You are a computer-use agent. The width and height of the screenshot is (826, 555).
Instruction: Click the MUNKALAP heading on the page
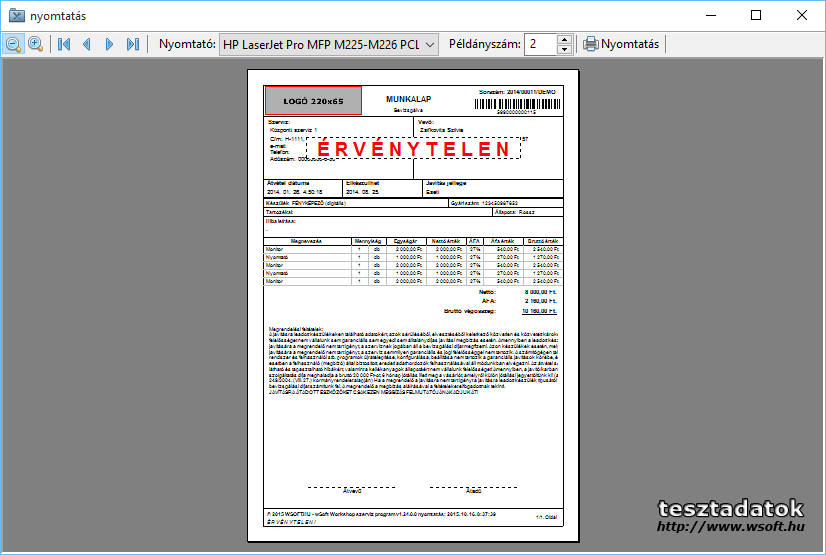408,99
